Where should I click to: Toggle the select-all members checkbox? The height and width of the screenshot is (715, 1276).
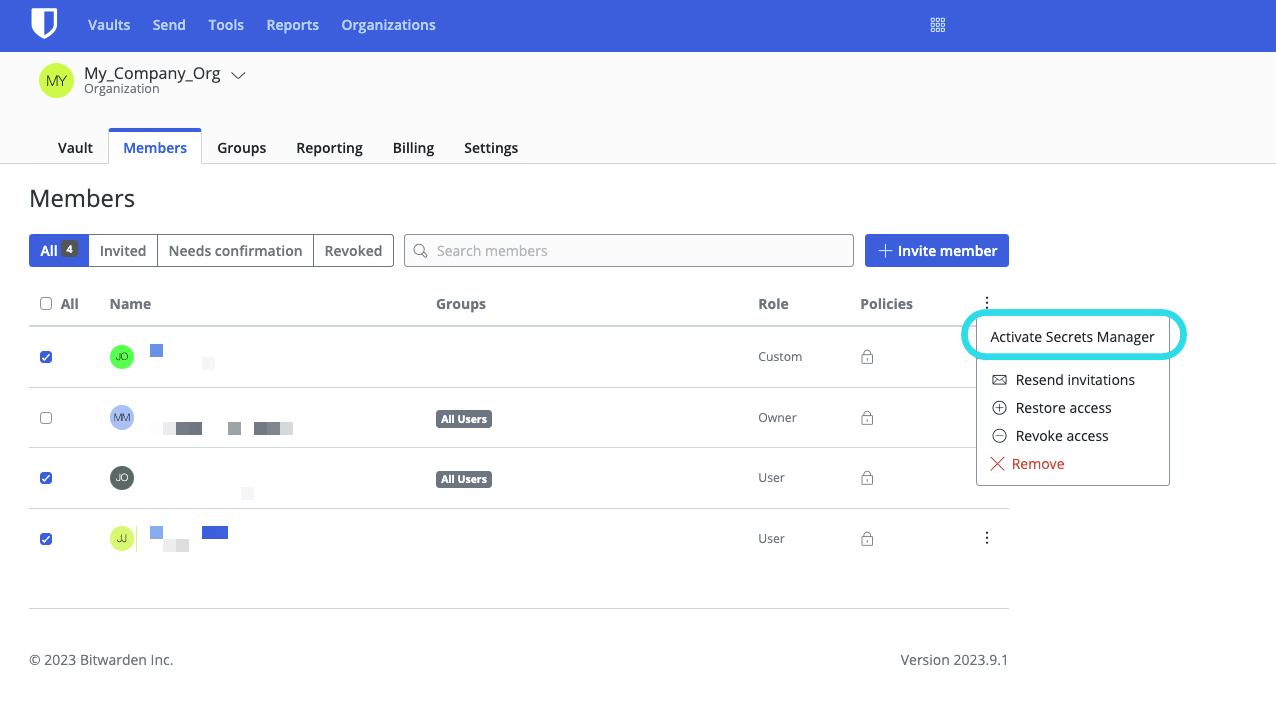45,303
